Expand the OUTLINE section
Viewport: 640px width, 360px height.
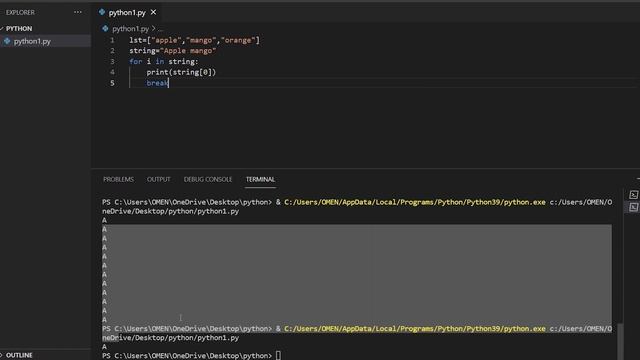pyautogui.click(x=18, y=355)
